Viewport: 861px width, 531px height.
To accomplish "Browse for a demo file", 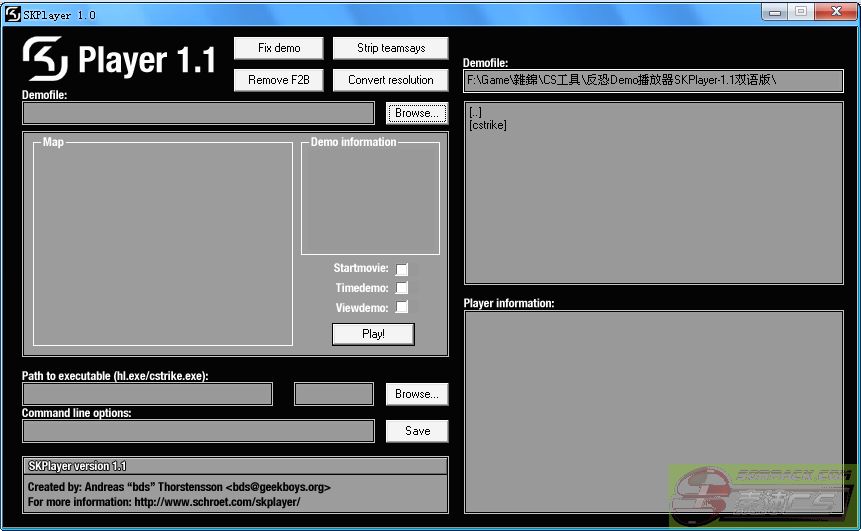I will [x=416, y=113].
